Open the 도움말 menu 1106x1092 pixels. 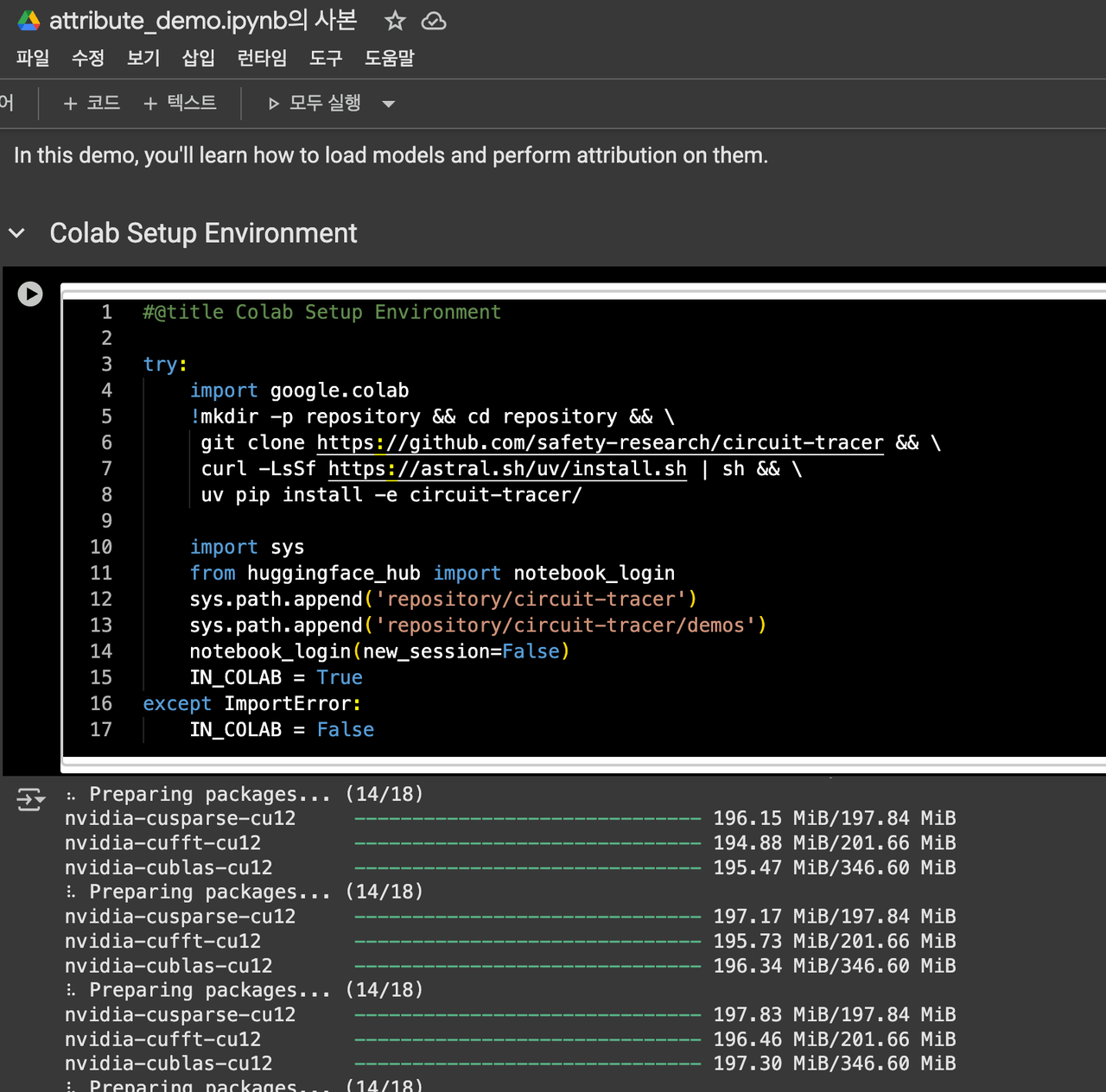coord(389,58)
